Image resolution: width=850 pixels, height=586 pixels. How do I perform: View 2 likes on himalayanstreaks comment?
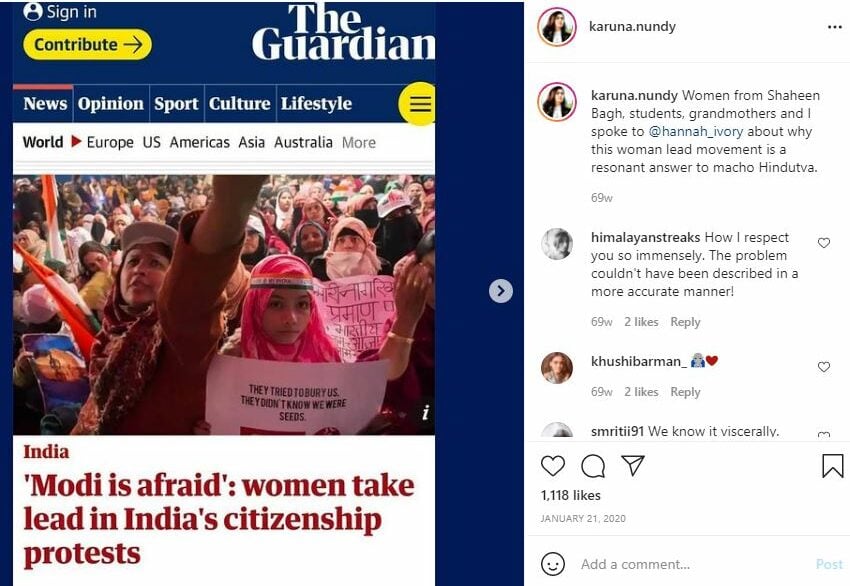pos(641,322)
